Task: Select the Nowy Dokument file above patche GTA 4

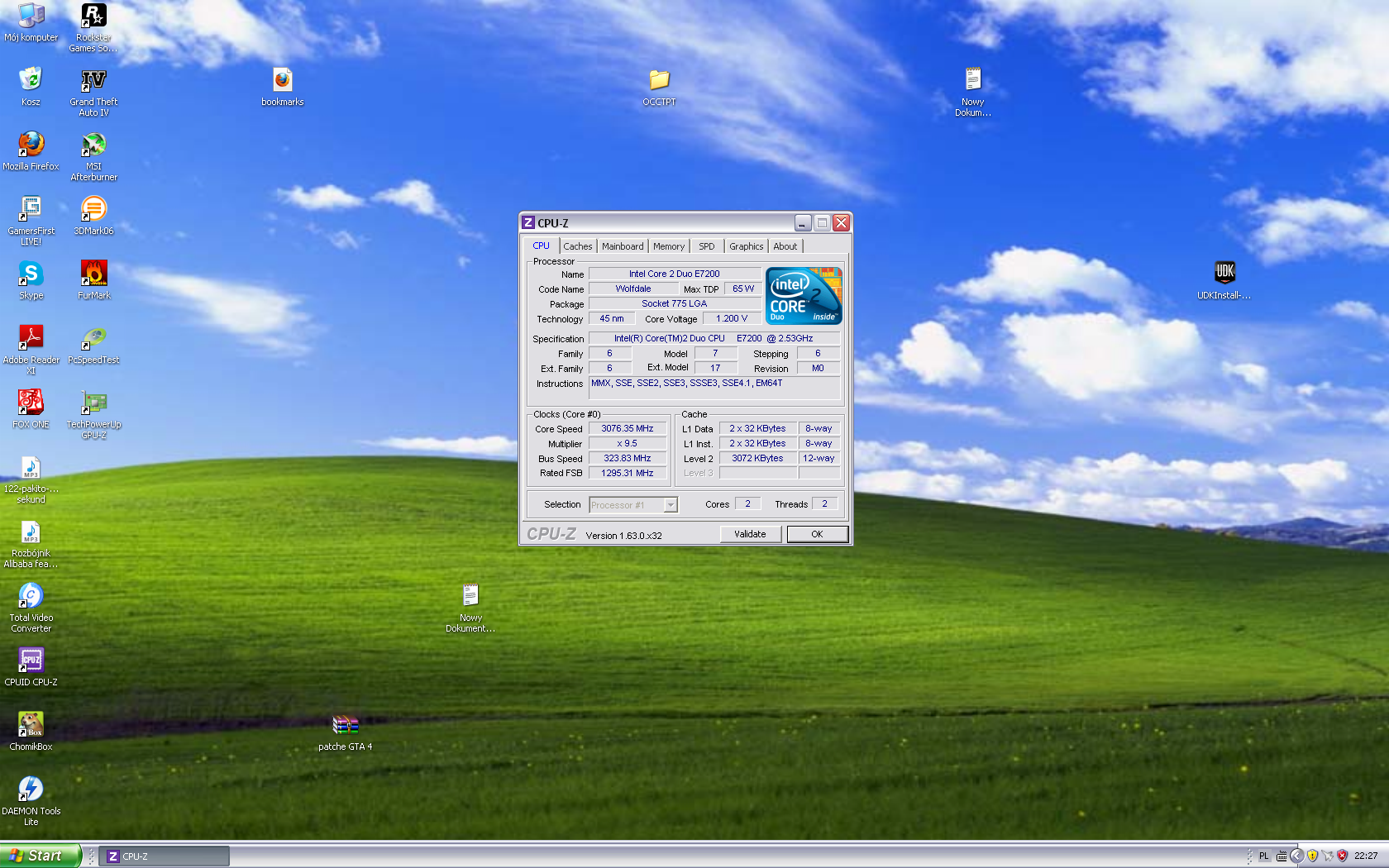Action: 470,608
